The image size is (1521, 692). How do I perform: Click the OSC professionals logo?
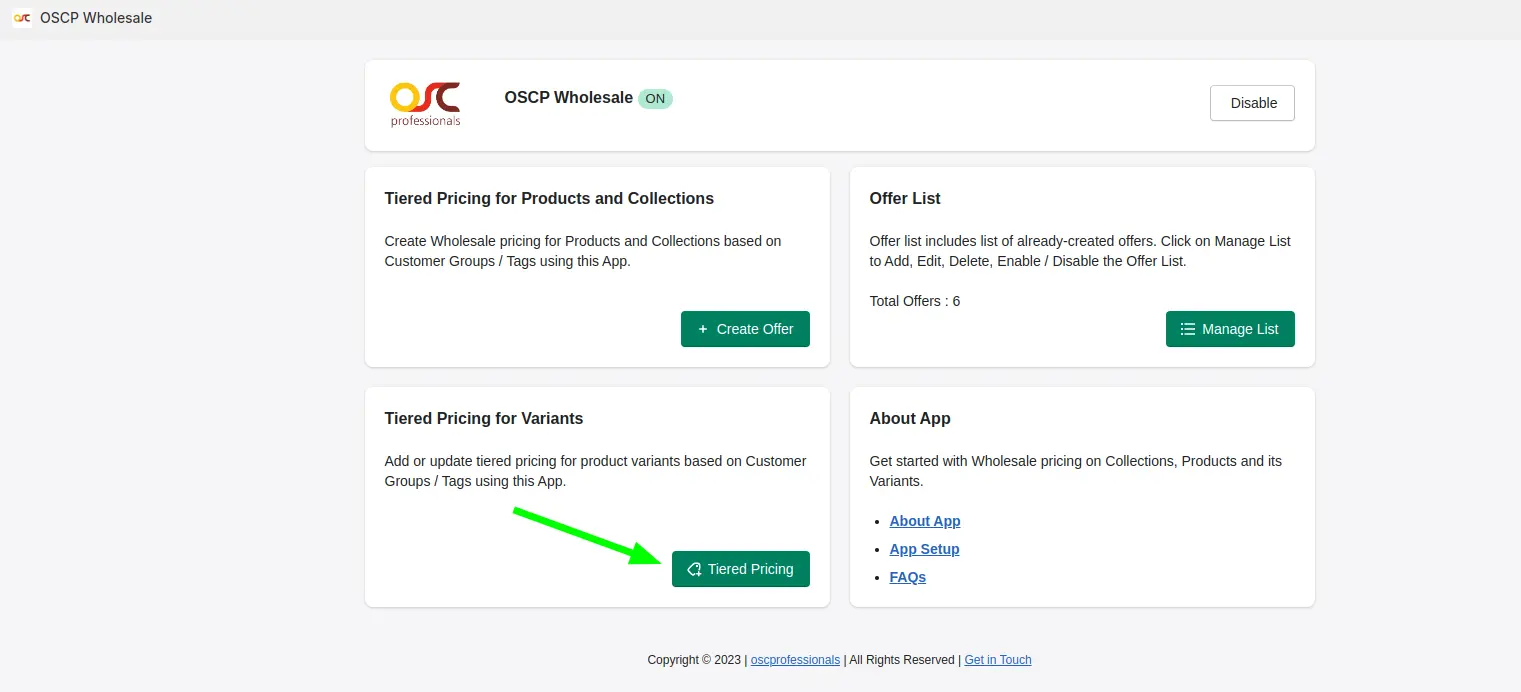(425, 105)
